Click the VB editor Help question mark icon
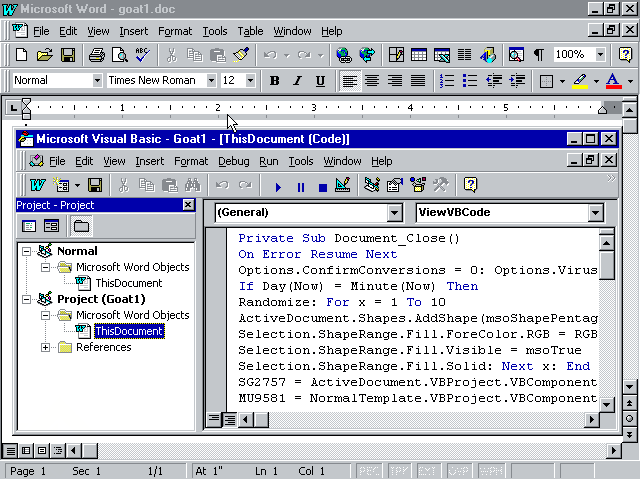This screenshot has width=640, height=480. (x=470, y=185)
